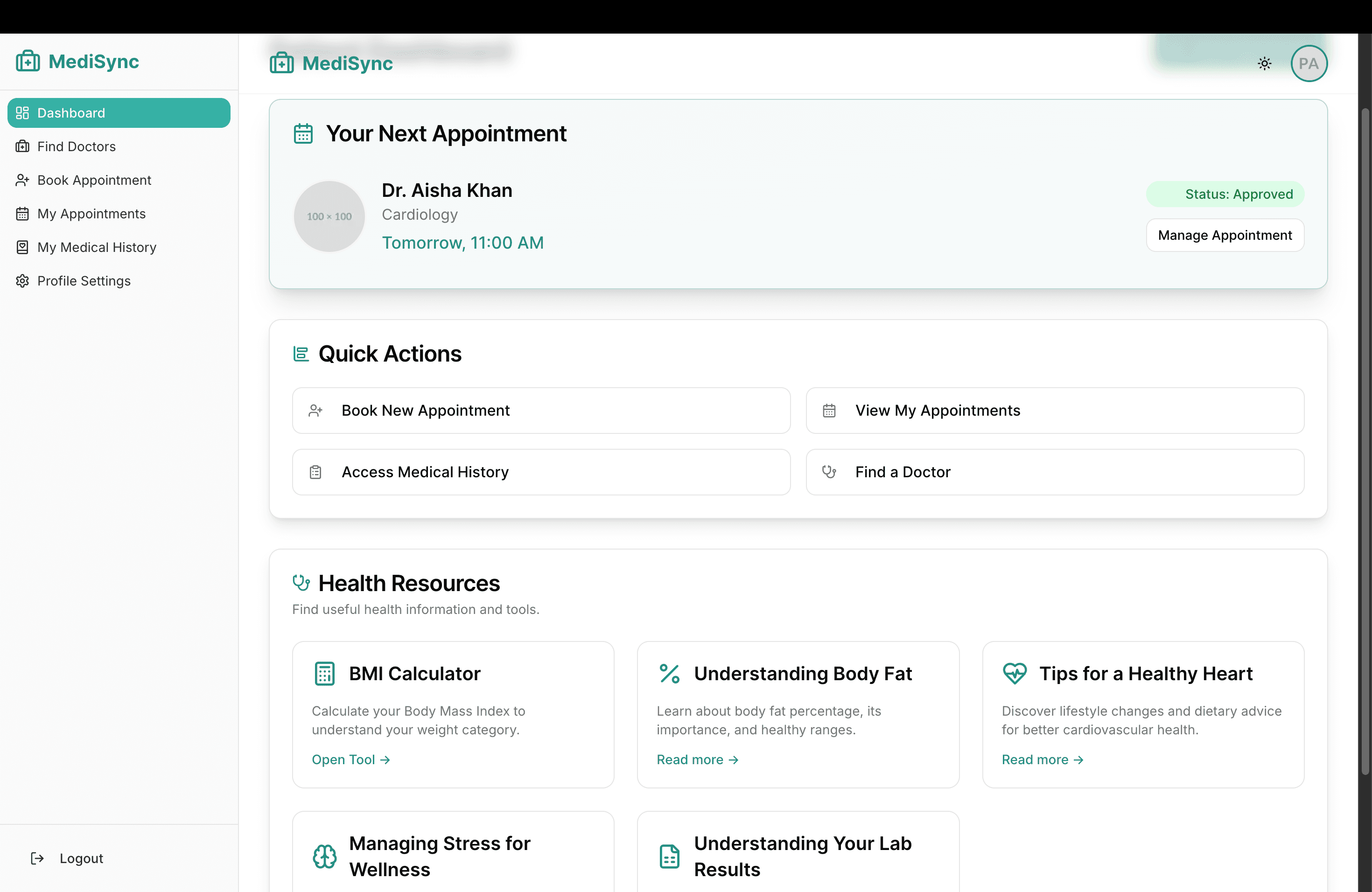Click the brain icon for Managing Stress

coord(324,856)
